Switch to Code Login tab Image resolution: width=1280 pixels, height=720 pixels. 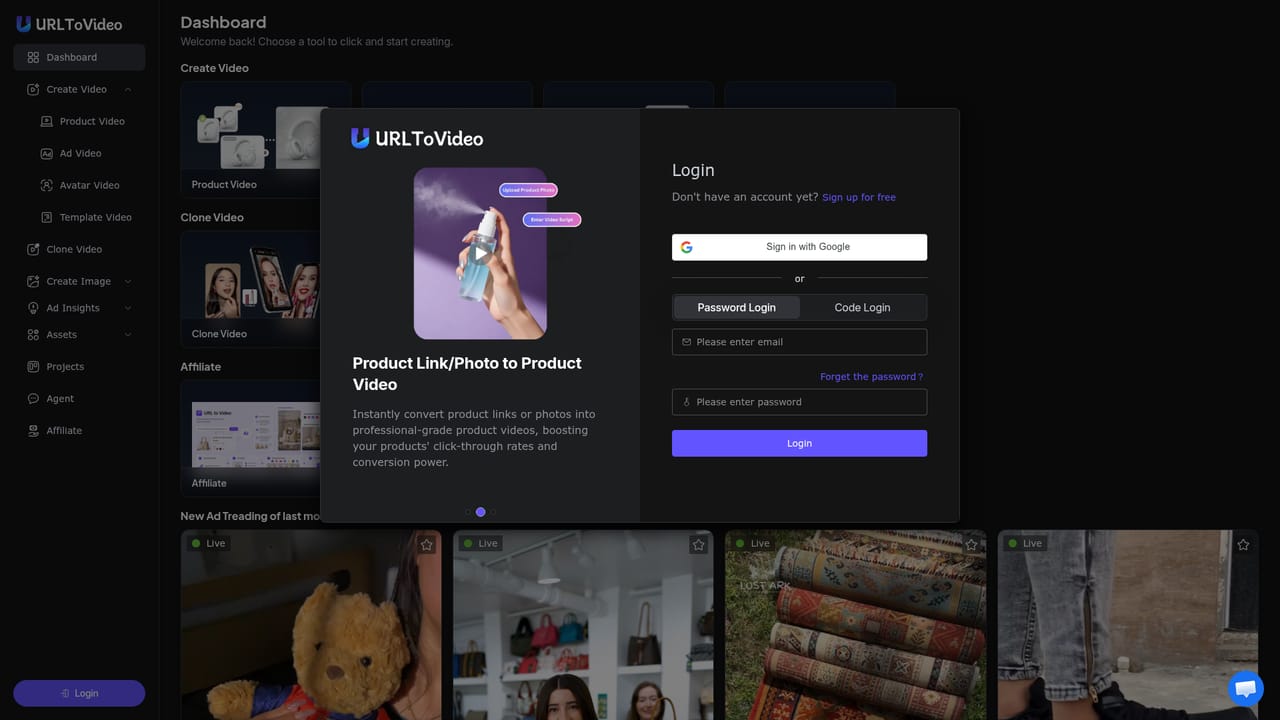[862, 307]
